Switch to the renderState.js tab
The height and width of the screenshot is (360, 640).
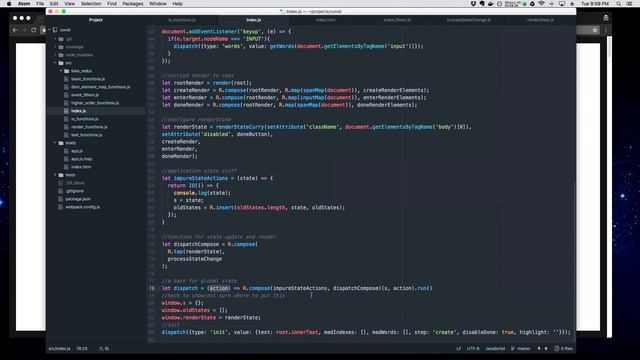(540, 20)
